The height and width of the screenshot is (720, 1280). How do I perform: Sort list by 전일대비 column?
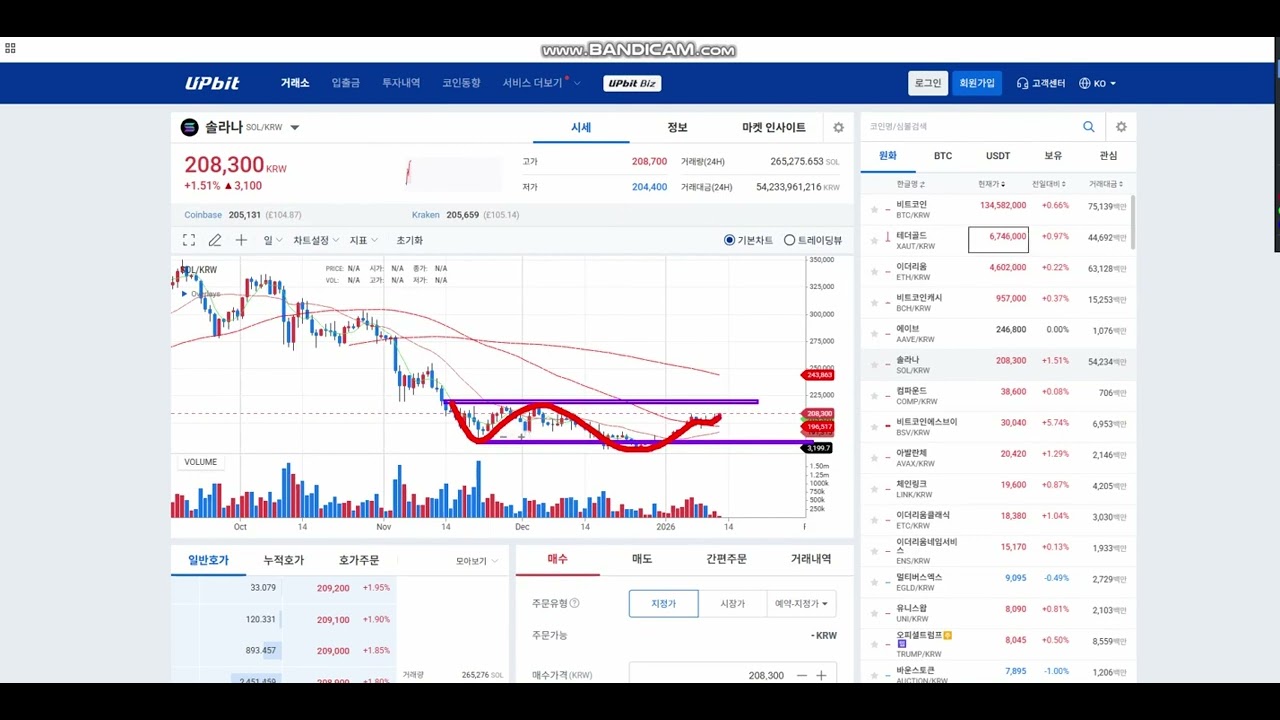(x=1049, y=184)
